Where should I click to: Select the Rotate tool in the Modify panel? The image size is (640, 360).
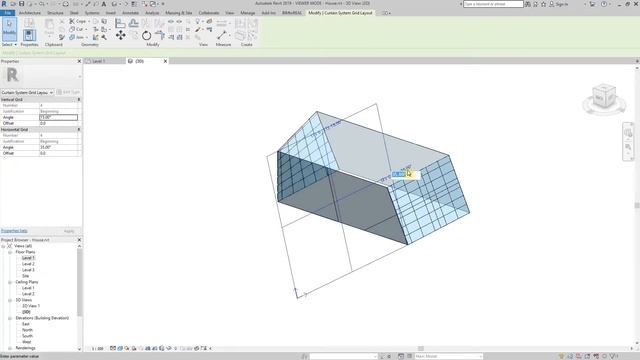[146, 36]
